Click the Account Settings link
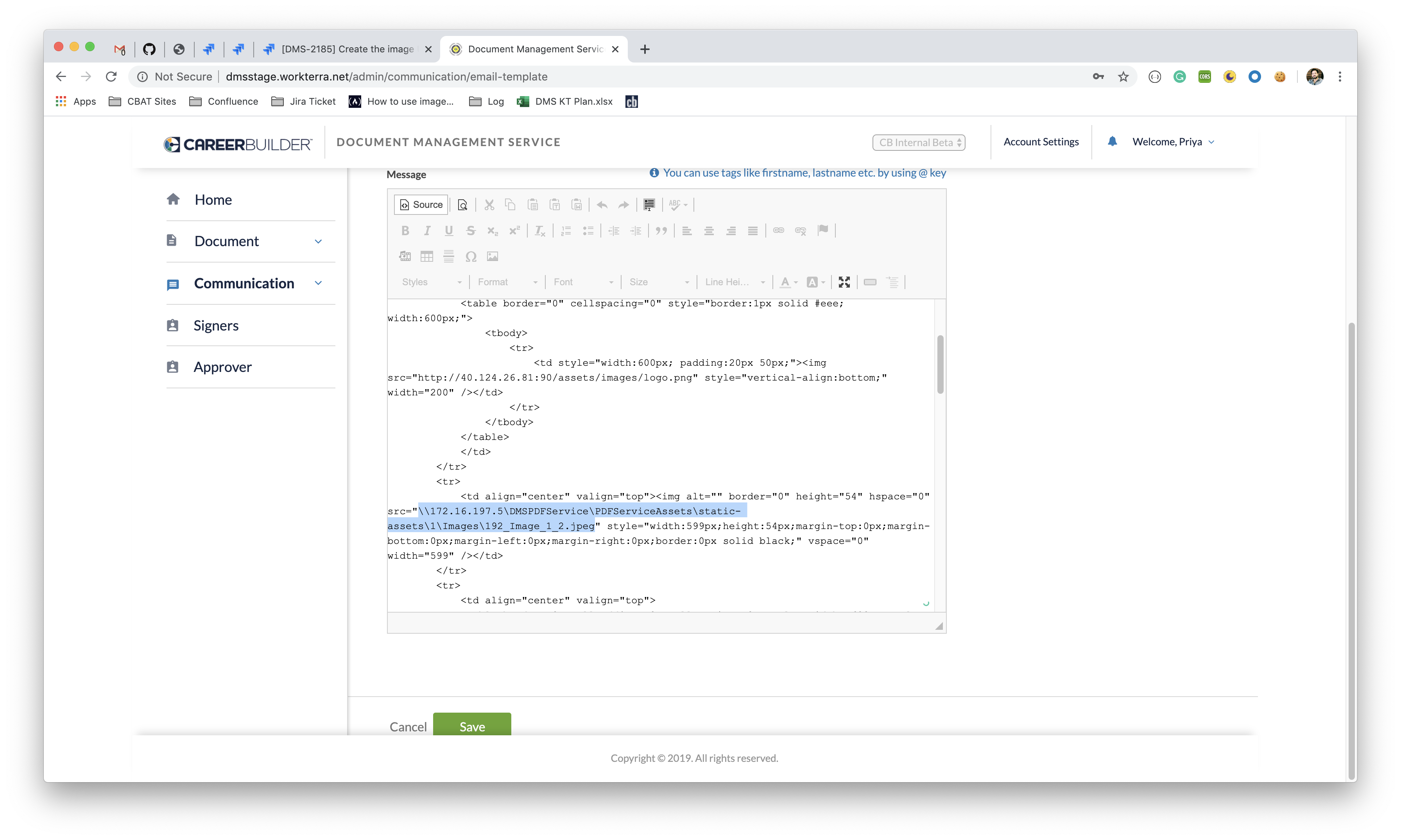The image size is (1401, 840). (1041, 142)
